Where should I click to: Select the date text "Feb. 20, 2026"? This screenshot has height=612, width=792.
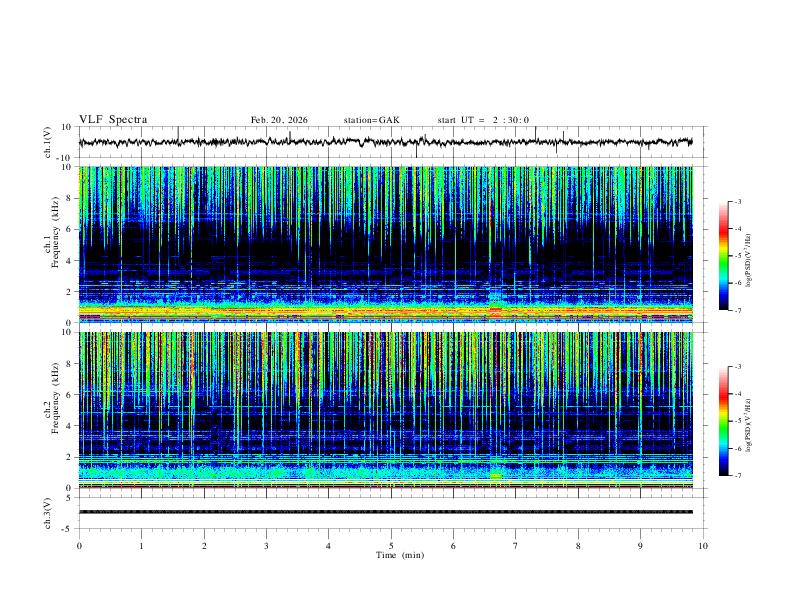[279, 120]
